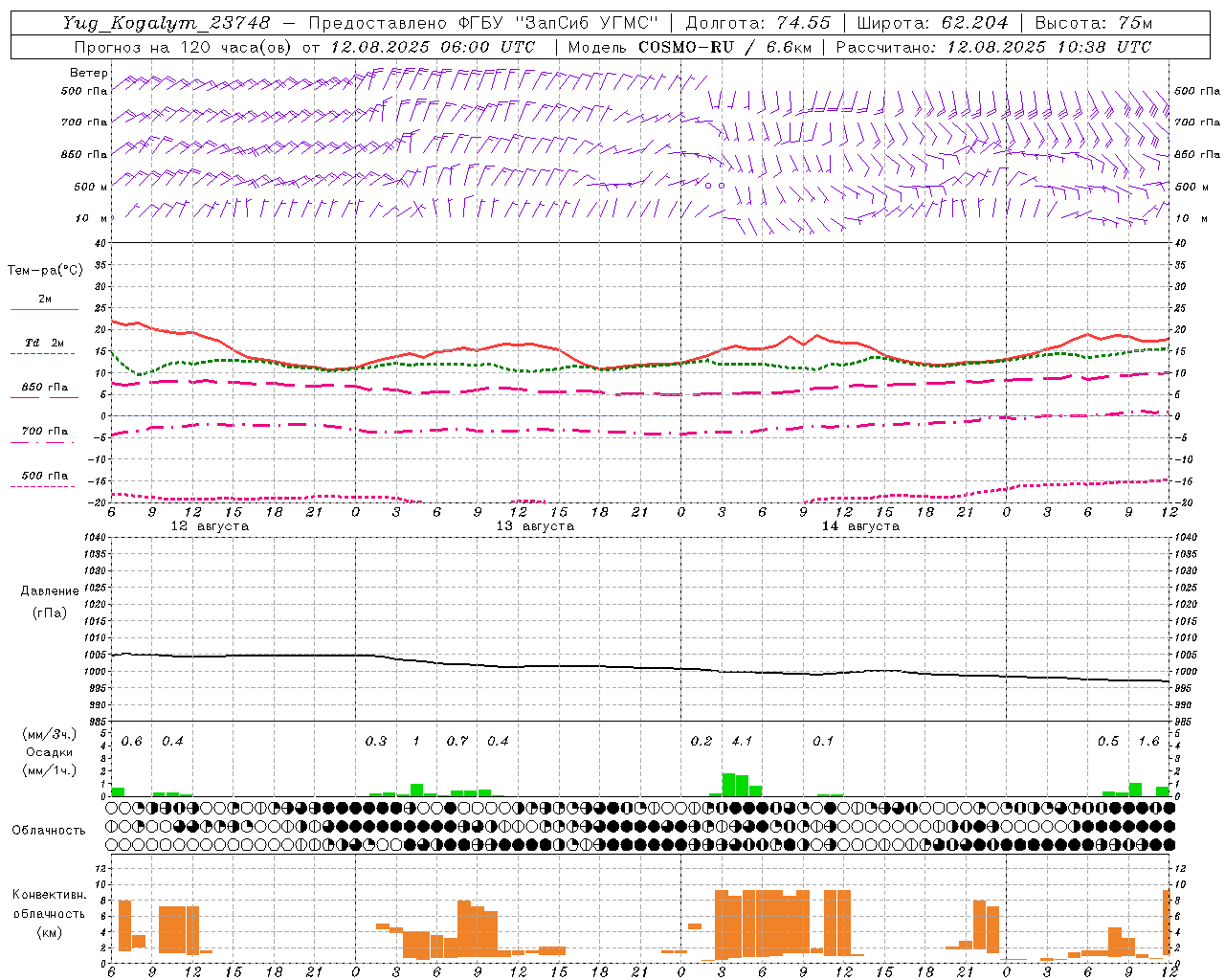Click the (мм/3ч.) precipitation unit label
1225x980 pixels.
point(49,735)
